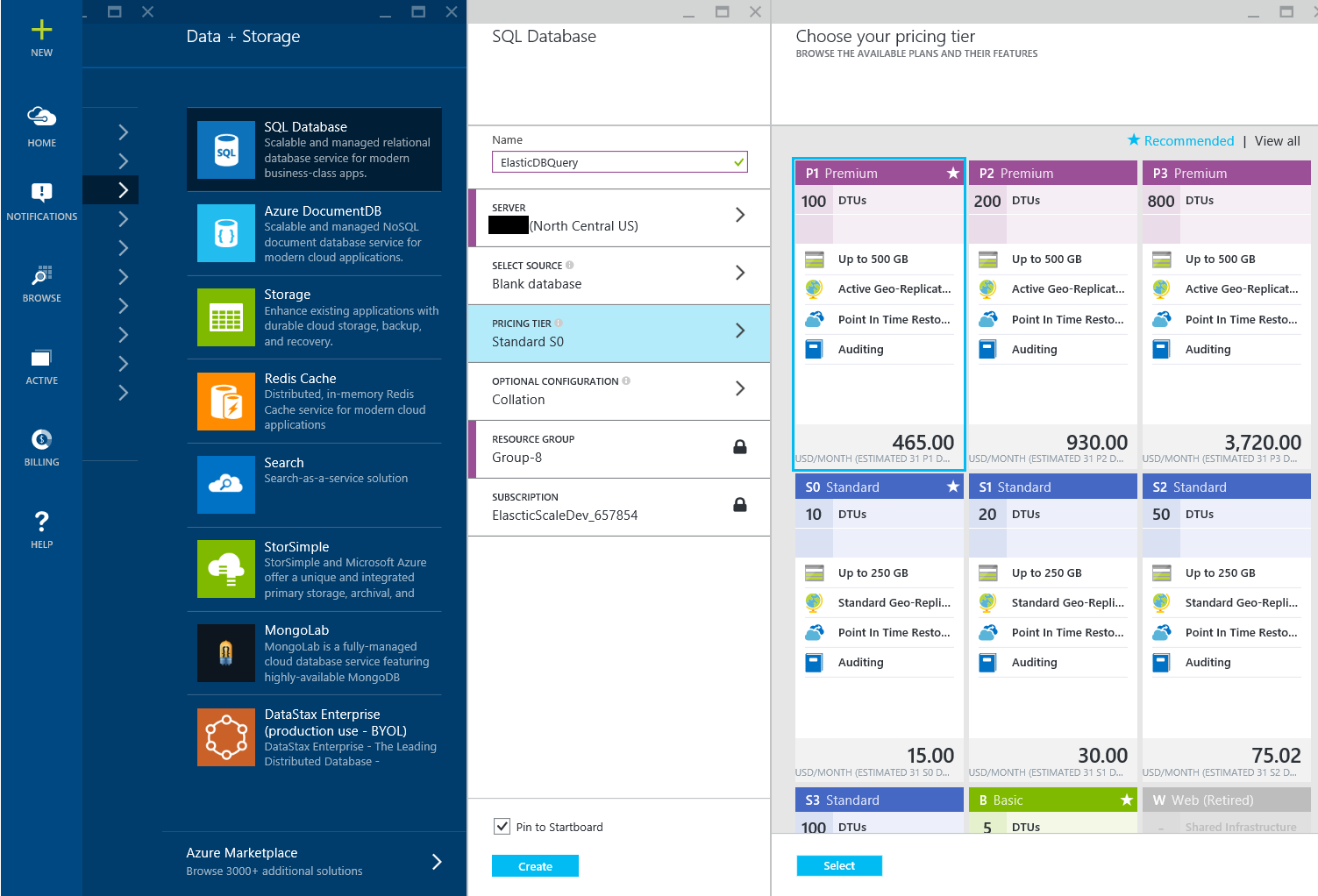
Task: Open Billing from the left sidebar
Action: point(41,445)
